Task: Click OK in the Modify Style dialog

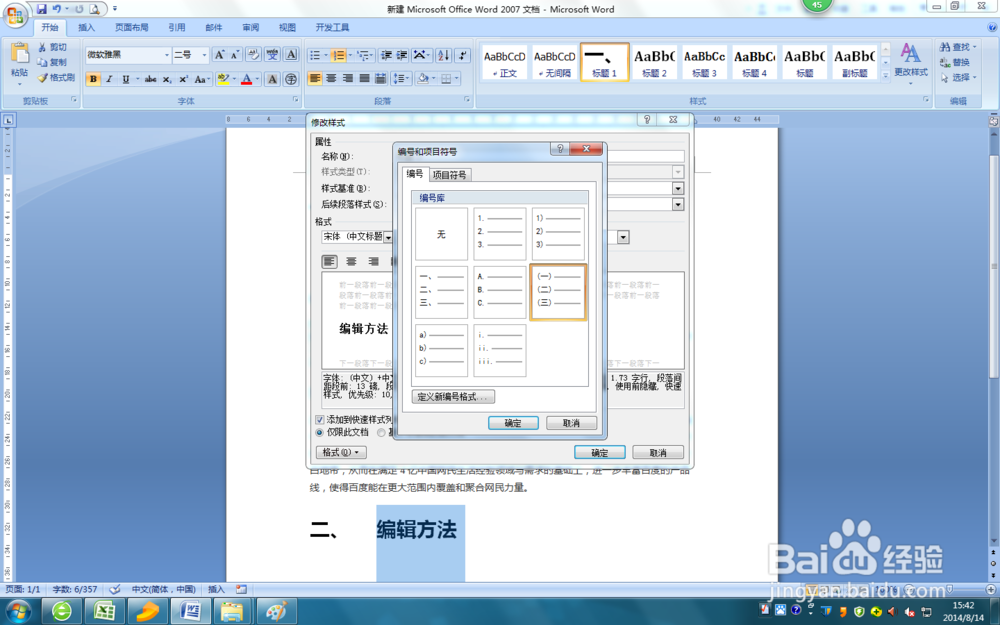Action: [599, 452]
